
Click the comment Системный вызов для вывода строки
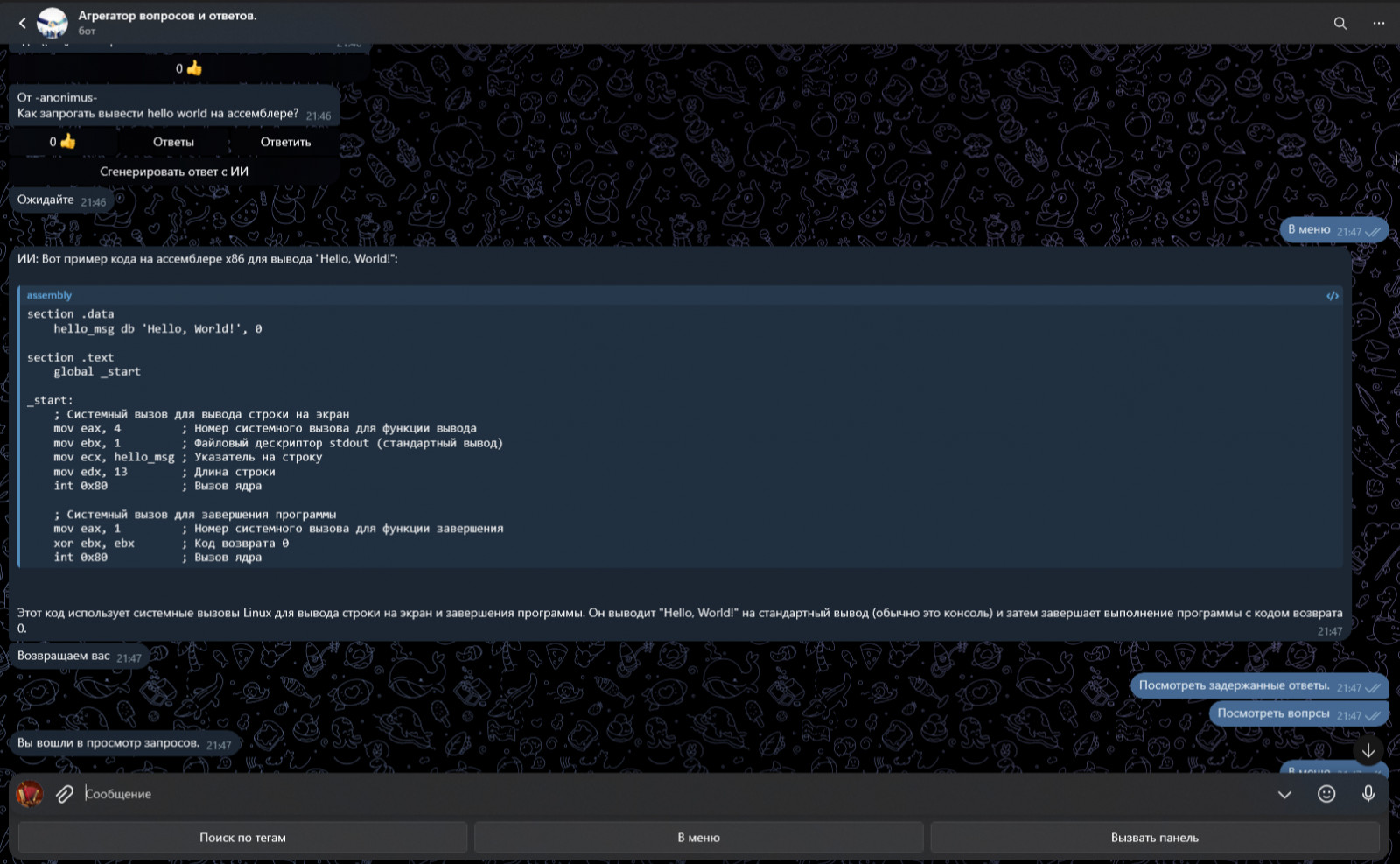201,415
